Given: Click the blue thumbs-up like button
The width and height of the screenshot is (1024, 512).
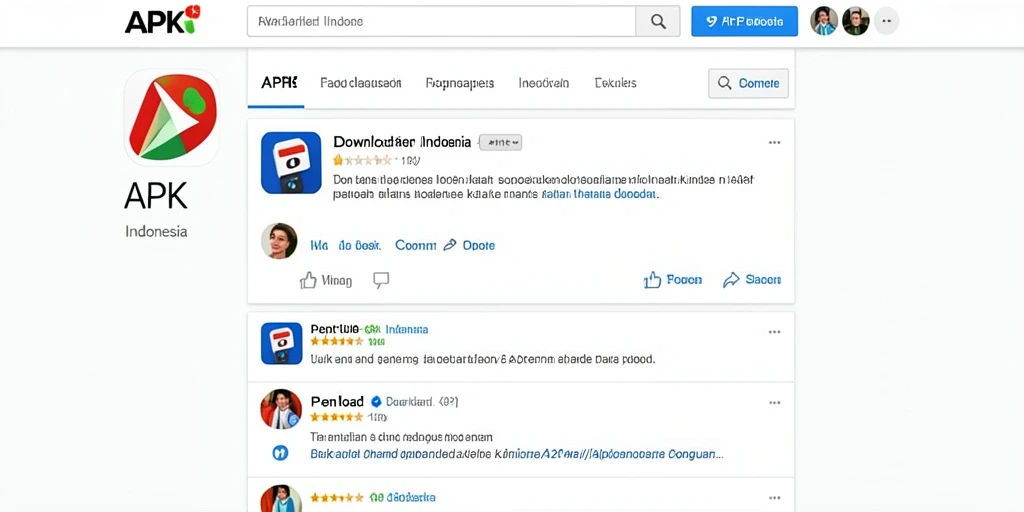Looking at the screenshot, I should click(x=673, y=280).
